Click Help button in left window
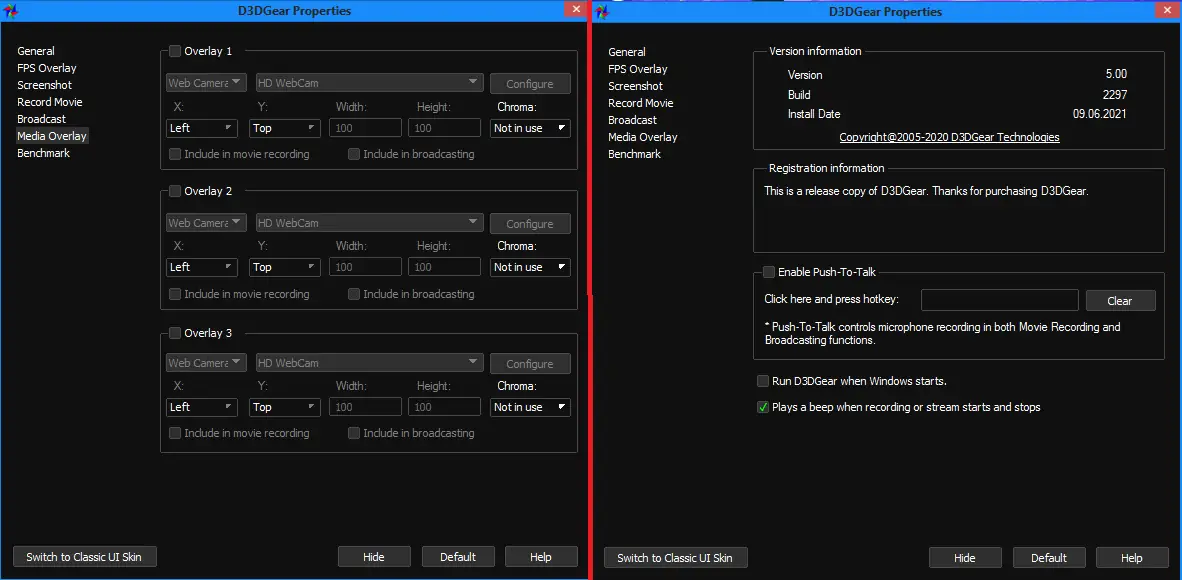Viewport: 1182px width, 580px height. point(541,557)
